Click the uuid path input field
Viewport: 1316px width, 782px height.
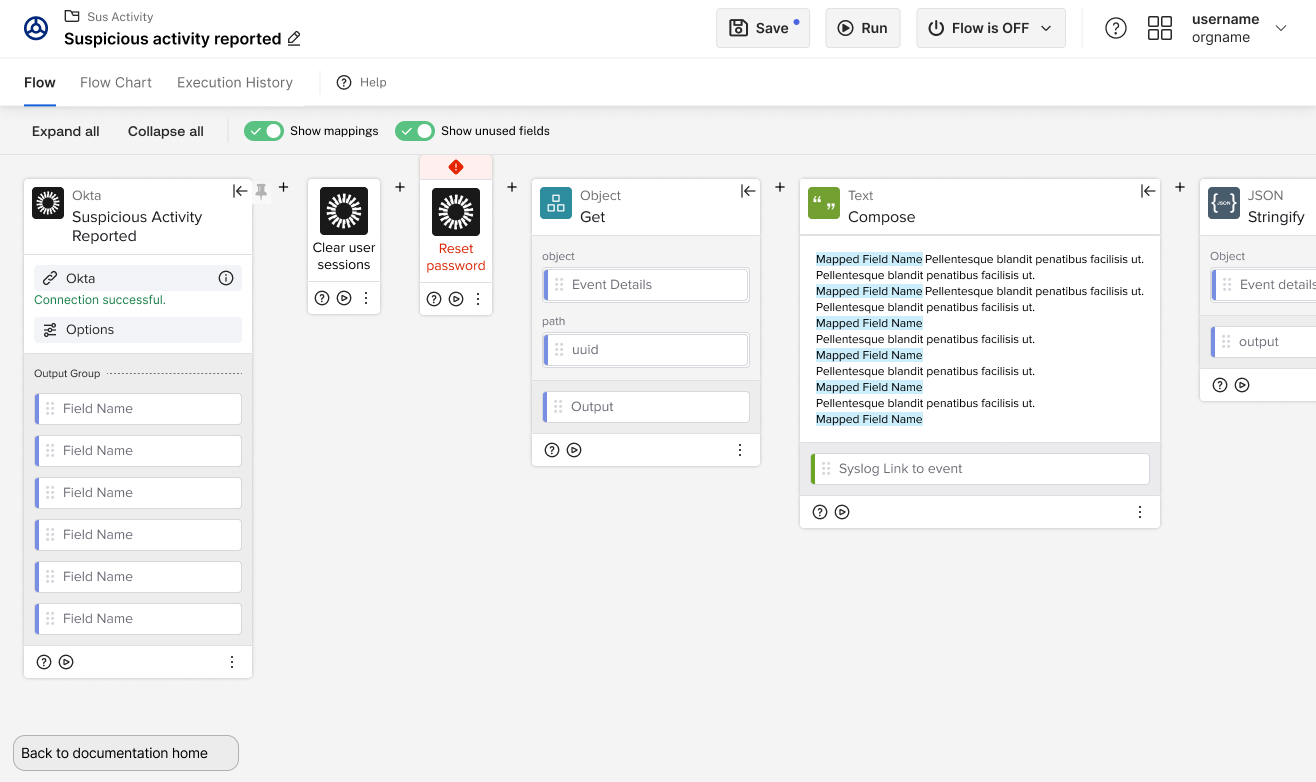(646, 350)
